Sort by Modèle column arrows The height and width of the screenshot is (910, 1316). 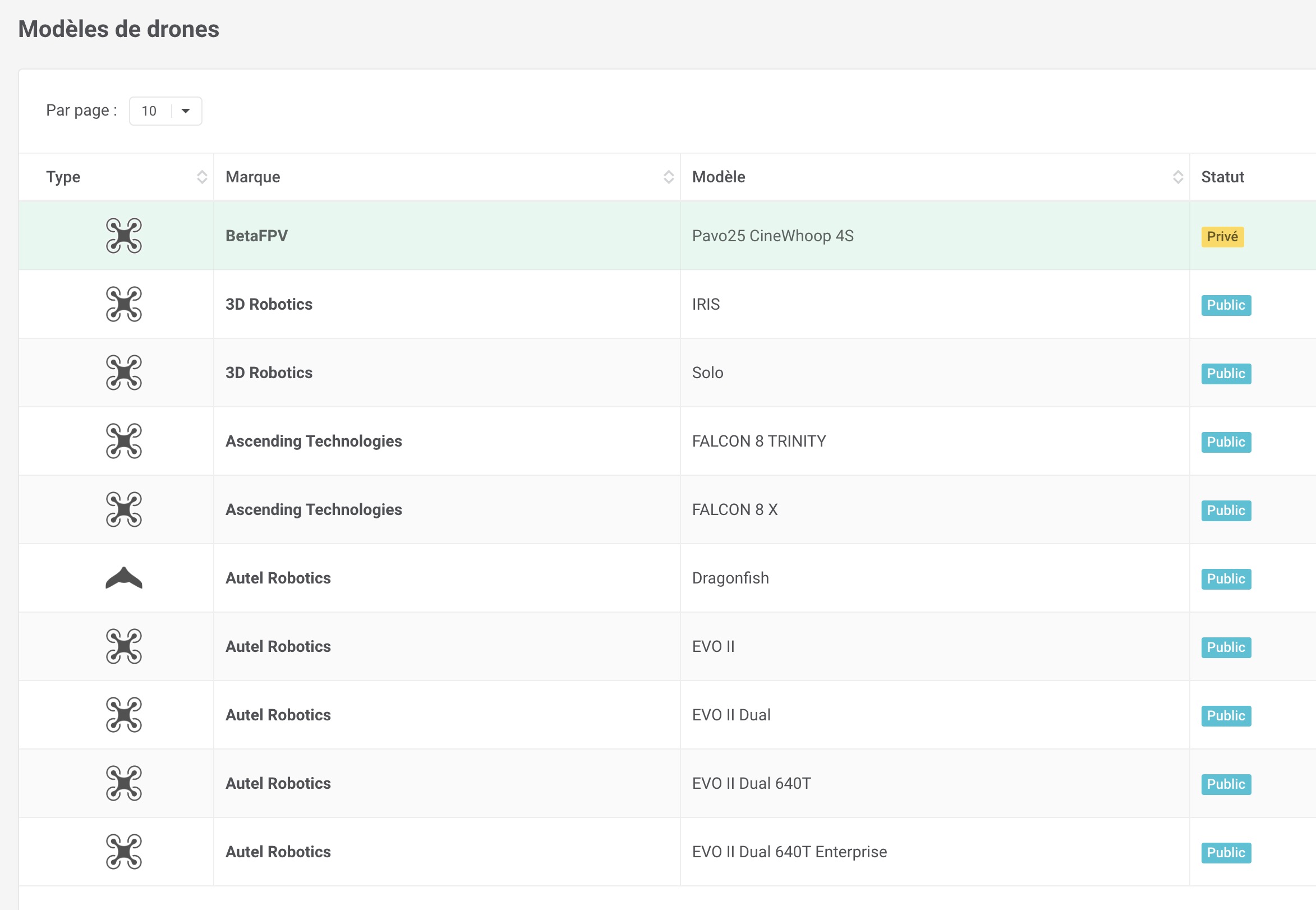[x=1177, y=177]
